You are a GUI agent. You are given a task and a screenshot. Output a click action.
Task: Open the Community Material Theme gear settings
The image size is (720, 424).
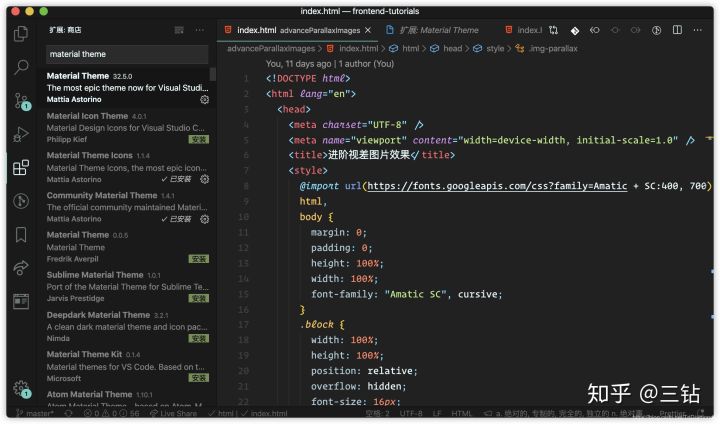click(205, 219)
